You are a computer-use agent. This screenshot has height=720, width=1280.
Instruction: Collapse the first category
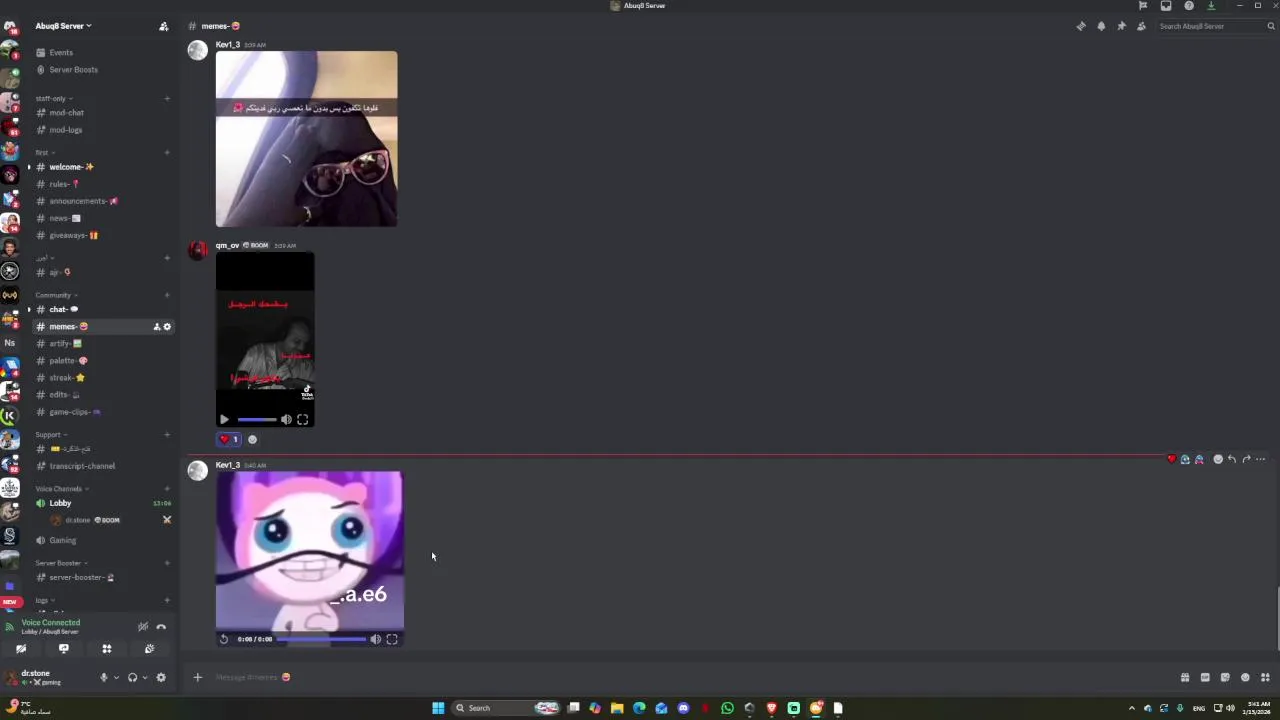pyautogui.click(x=43, y=152)
